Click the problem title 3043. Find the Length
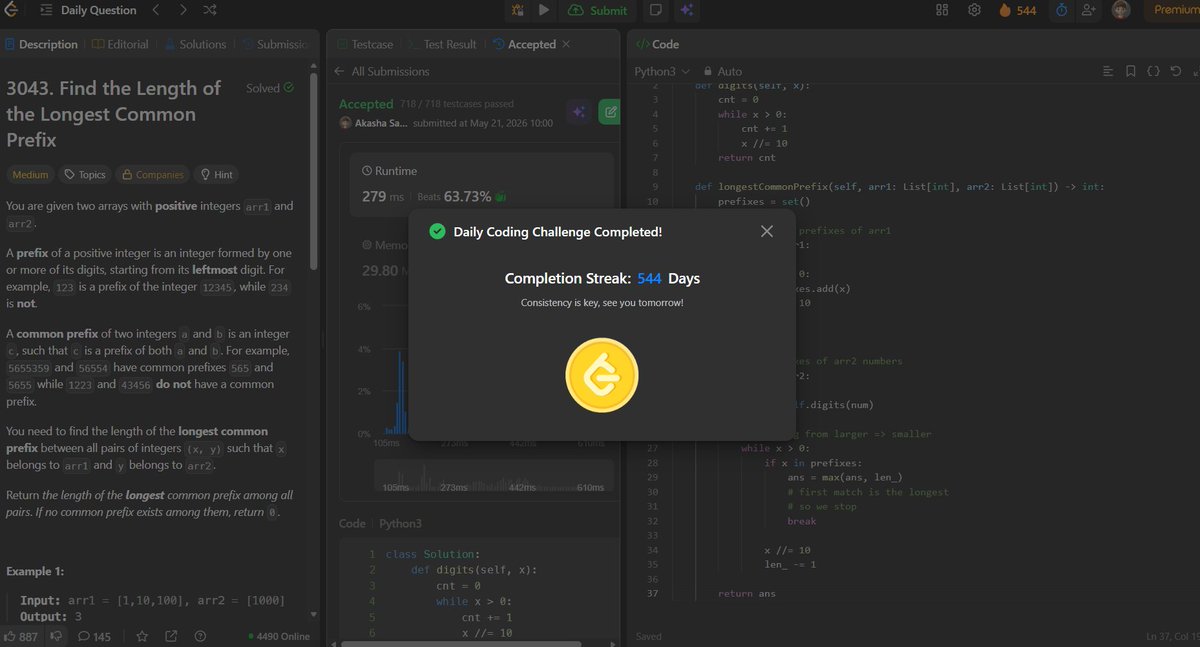Viewport: 1200px width, 647px height. [x=113, y=114]
